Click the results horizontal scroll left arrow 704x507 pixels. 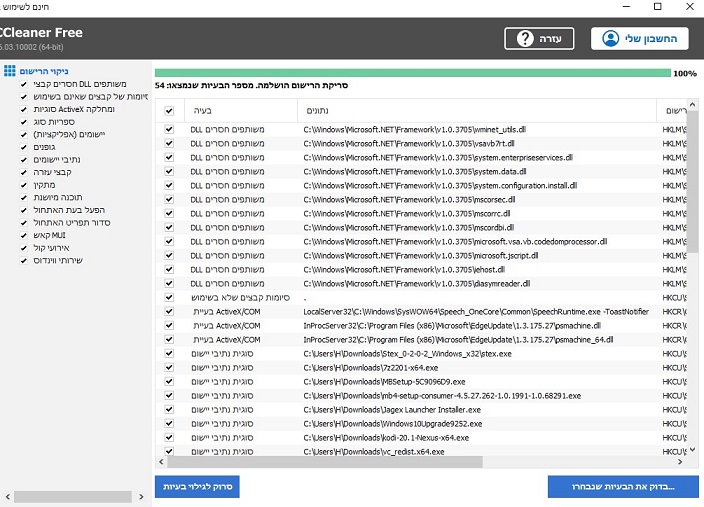coord(161,462)
